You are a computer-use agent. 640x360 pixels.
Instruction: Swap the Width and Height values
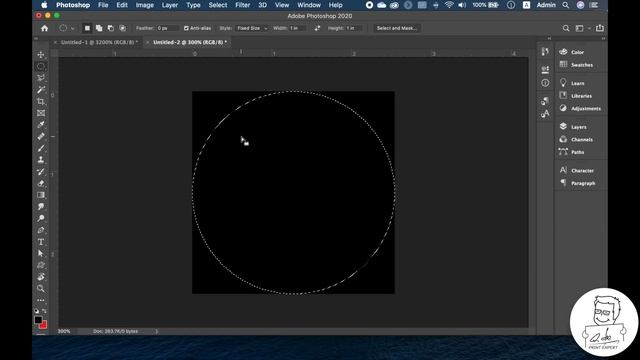pos(317,28)
